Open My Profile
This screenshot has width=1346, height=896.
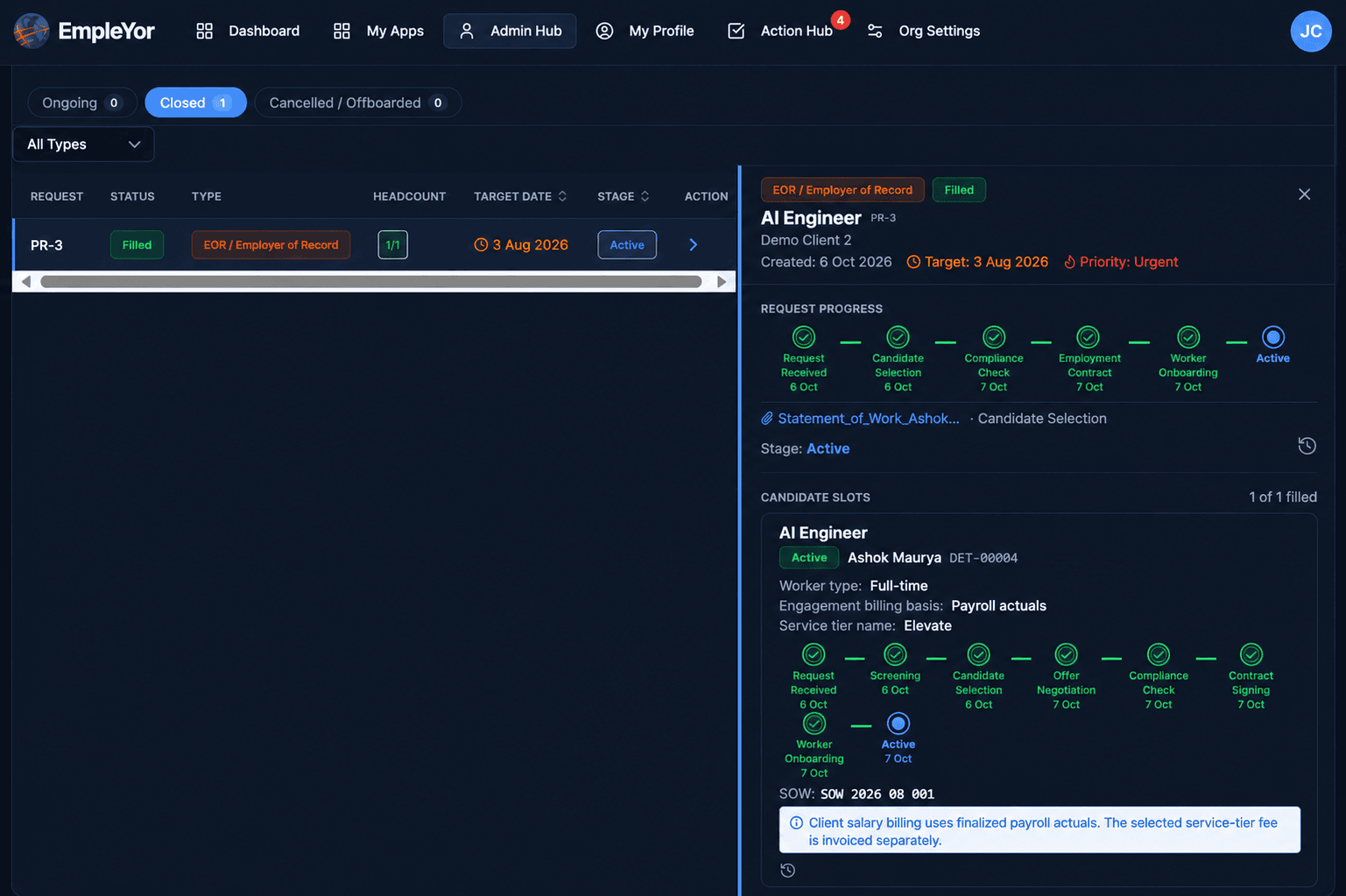coord(645,31)
